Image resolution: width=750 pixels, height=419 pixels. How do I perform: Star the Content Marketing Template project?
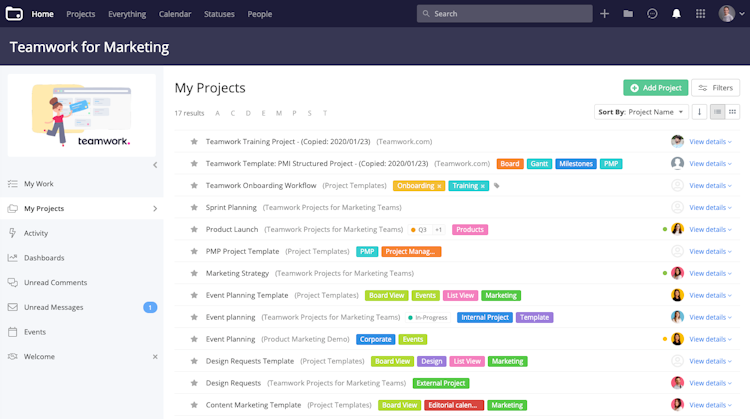click(194, 405)
